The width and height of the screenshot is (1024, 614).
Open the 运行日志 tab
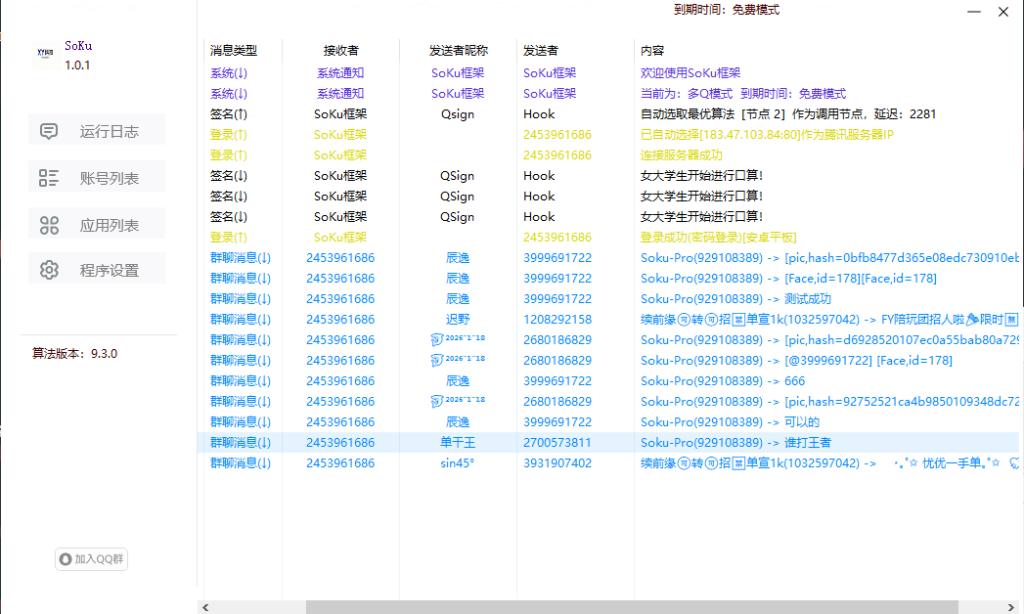coord(97,129)
